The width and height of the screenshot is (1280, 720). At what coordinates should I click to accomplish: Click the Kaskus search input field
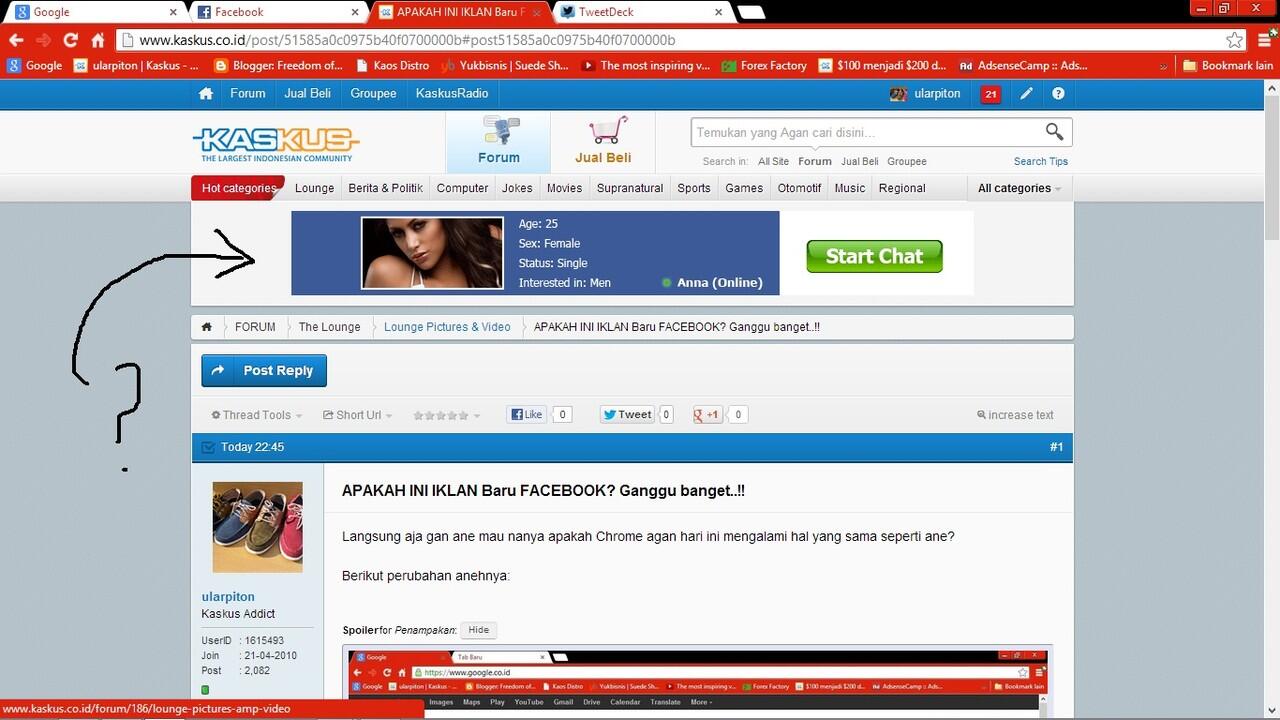pyautogui.click(x=866, y=132)
